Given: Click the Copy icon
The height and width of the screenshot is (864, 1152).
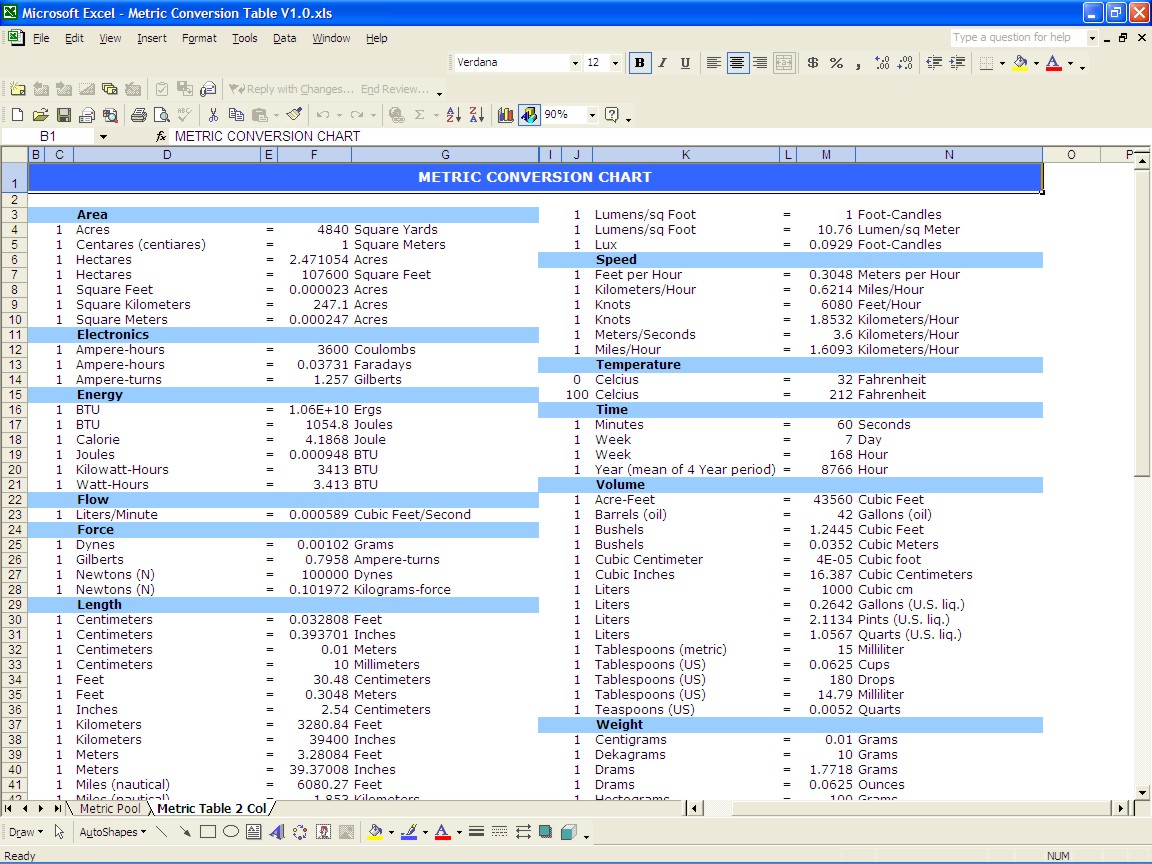Looking at the screenshot, I should tap(236, 115).
